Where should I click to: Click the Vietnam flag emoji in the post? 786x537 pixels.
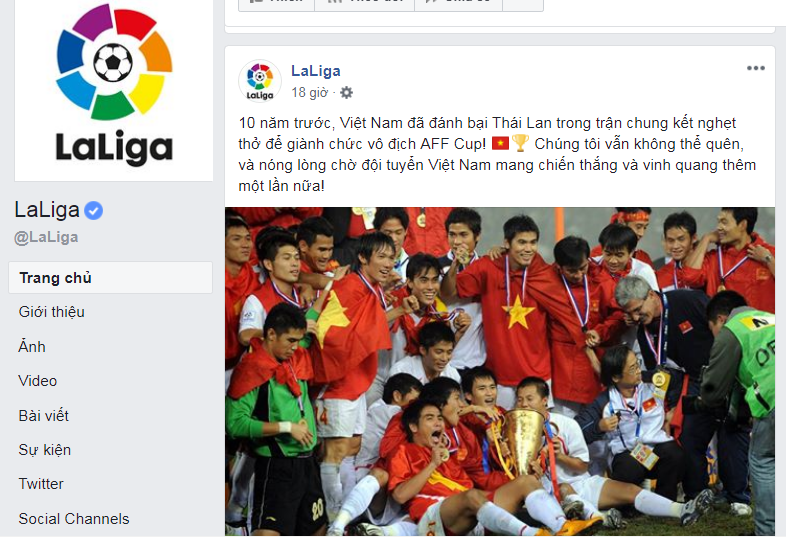[x=500, y=144]
